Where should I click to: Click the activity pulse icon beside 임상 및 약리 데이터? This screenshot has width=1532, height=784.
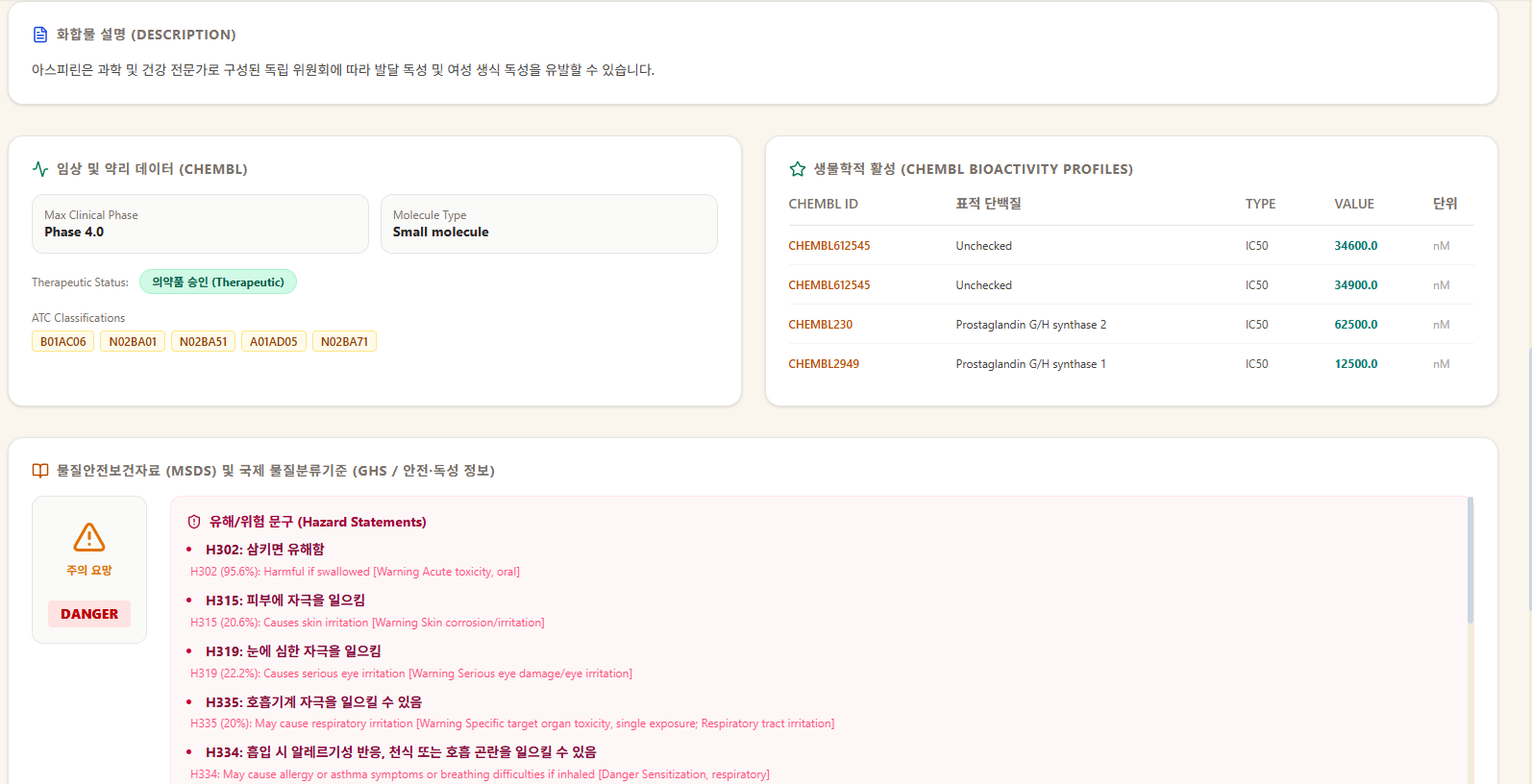[x=40, y=169]
